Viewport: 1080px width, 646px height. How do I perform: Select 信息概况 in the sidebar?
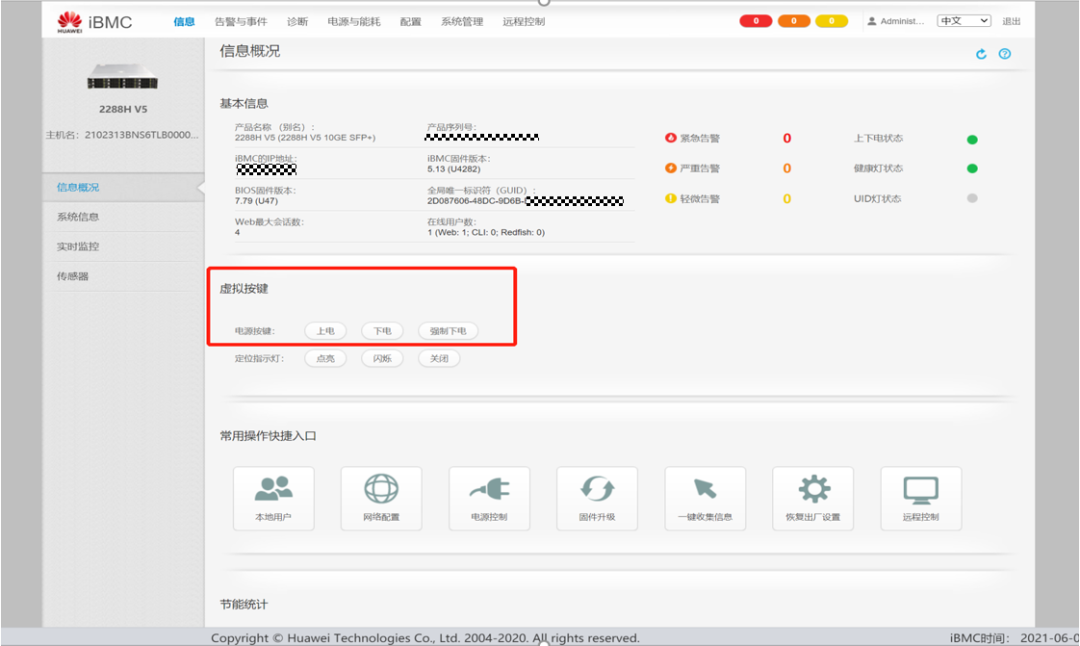pos(123,187)
